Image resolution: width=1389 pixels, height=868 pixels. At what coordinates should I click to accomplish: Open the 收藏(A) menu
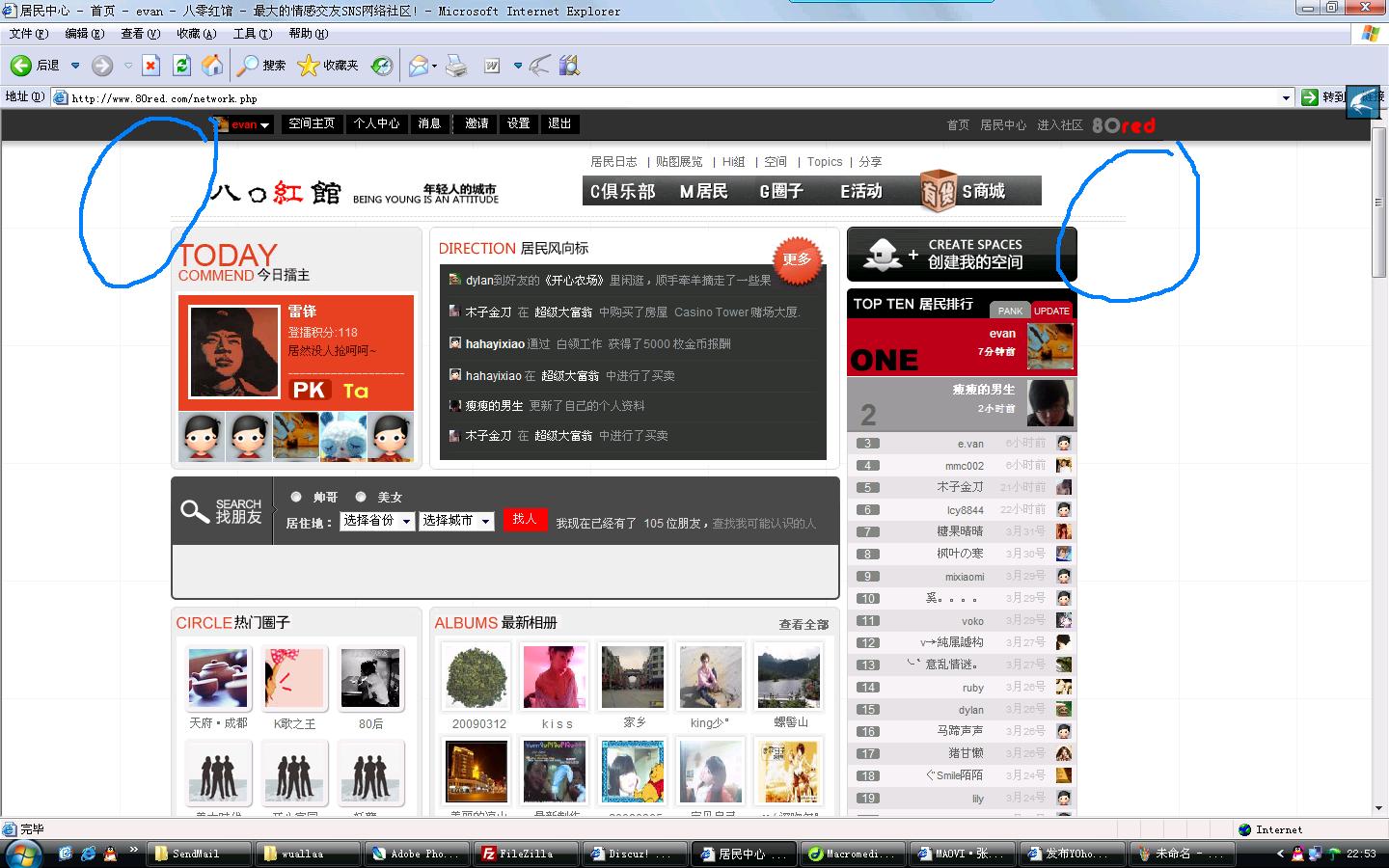tap(197, 33)
